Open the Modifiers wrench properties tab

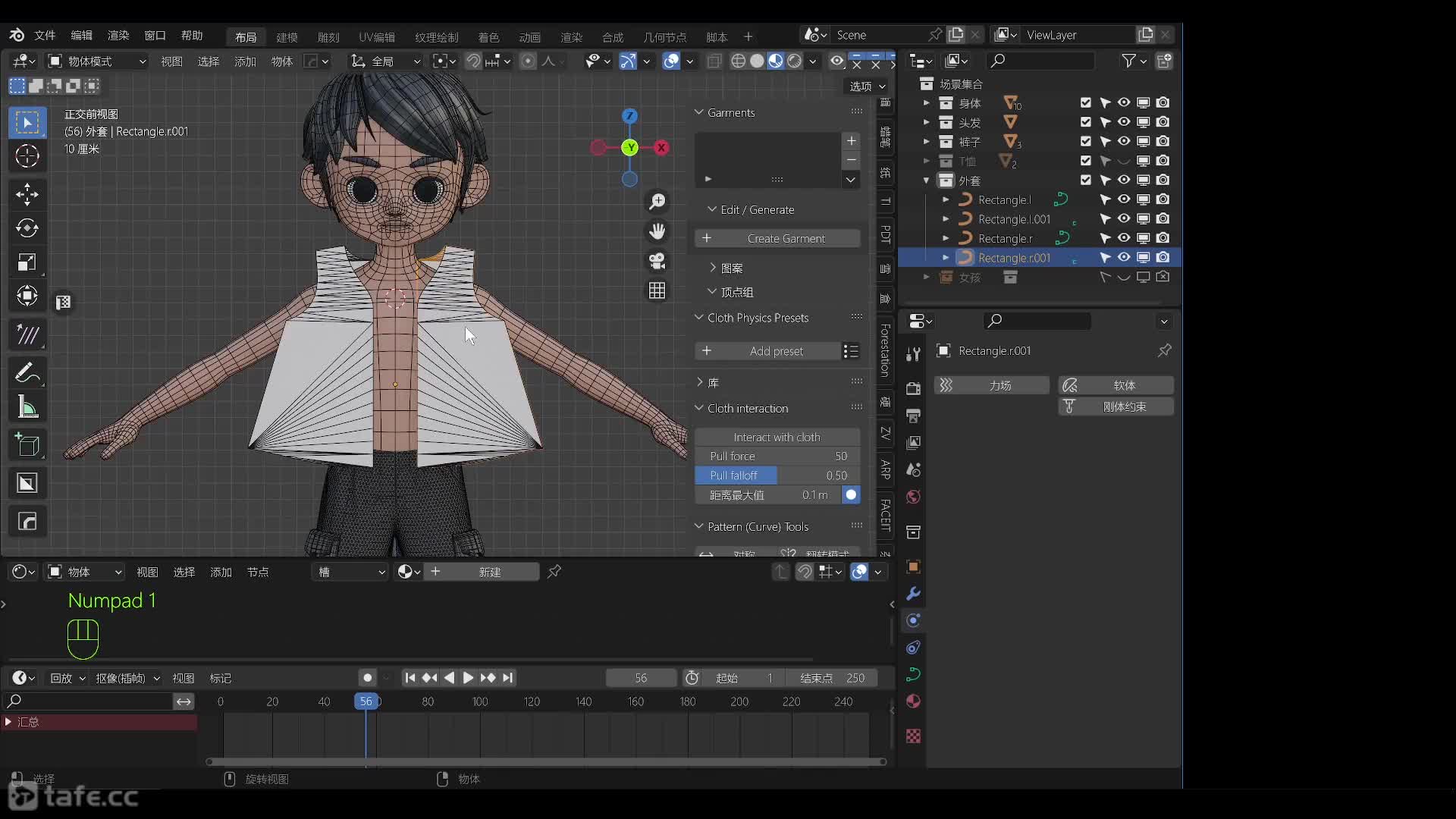pos(913,593)
